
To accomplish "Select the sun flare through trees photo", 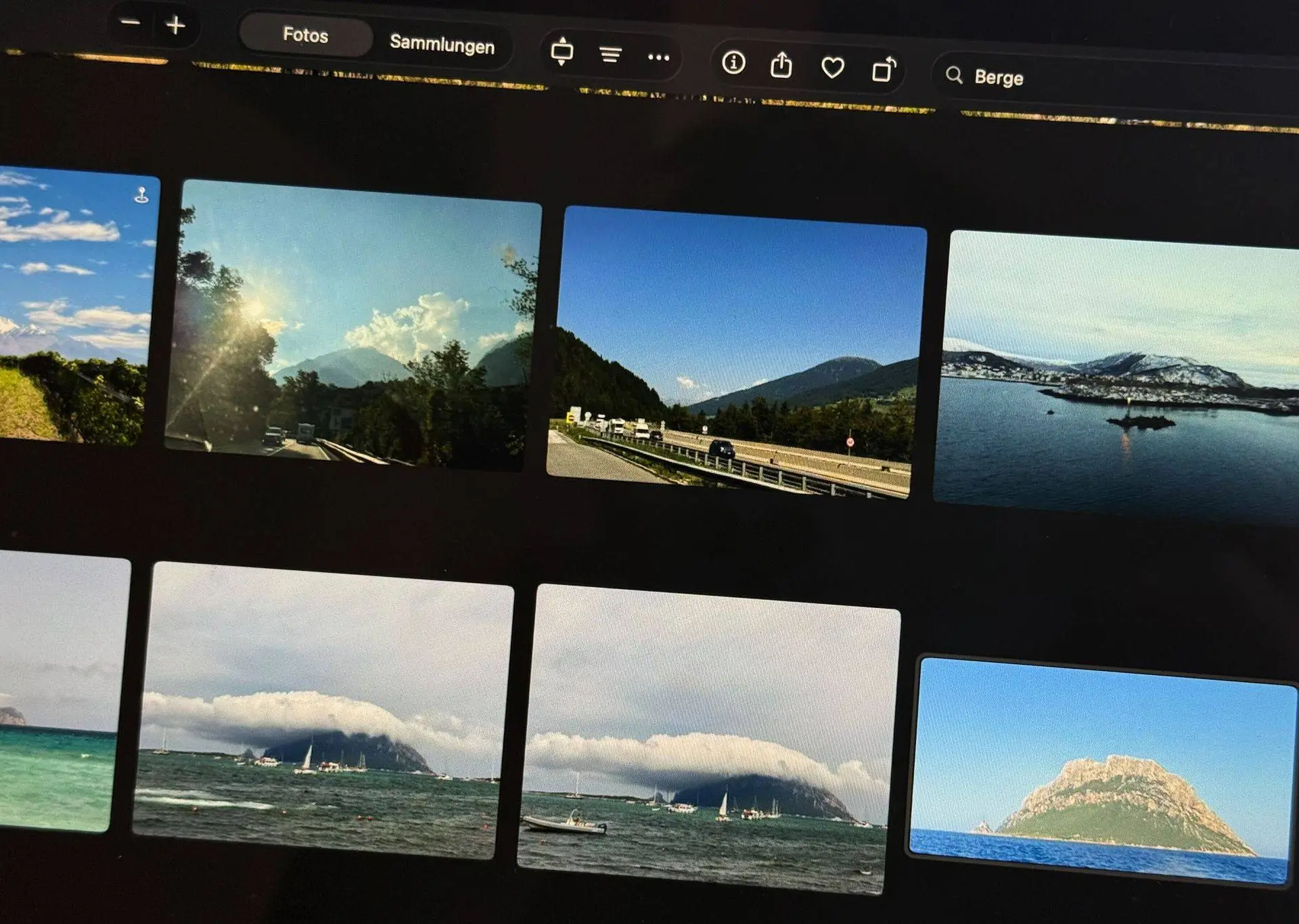I will point(352,326).
